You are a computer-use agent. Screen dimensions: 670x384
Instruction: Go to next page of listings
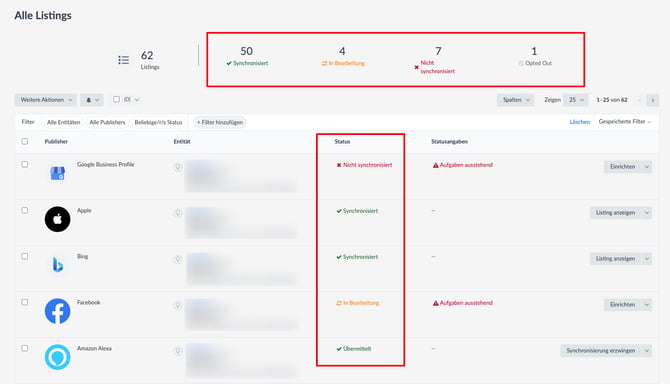tap(652, 100)
